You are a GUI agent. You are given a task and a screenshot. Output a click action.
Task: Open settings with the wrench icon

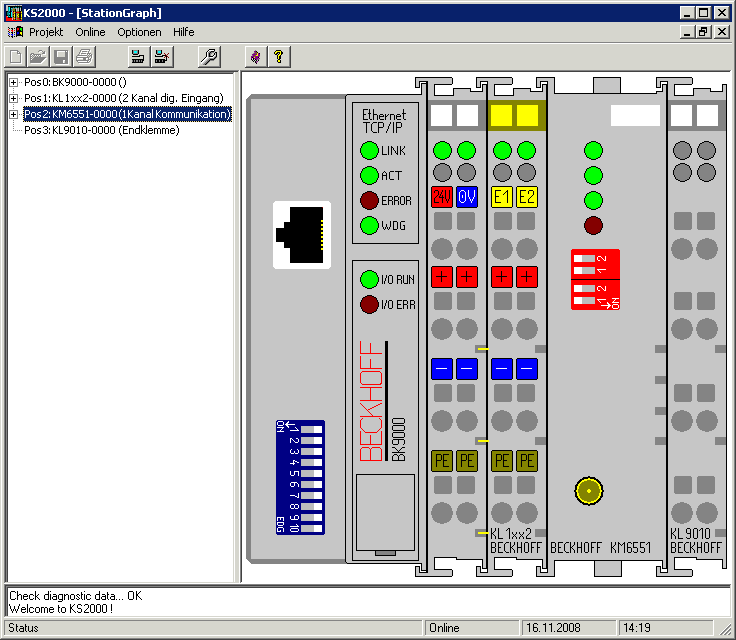point(209,57)
